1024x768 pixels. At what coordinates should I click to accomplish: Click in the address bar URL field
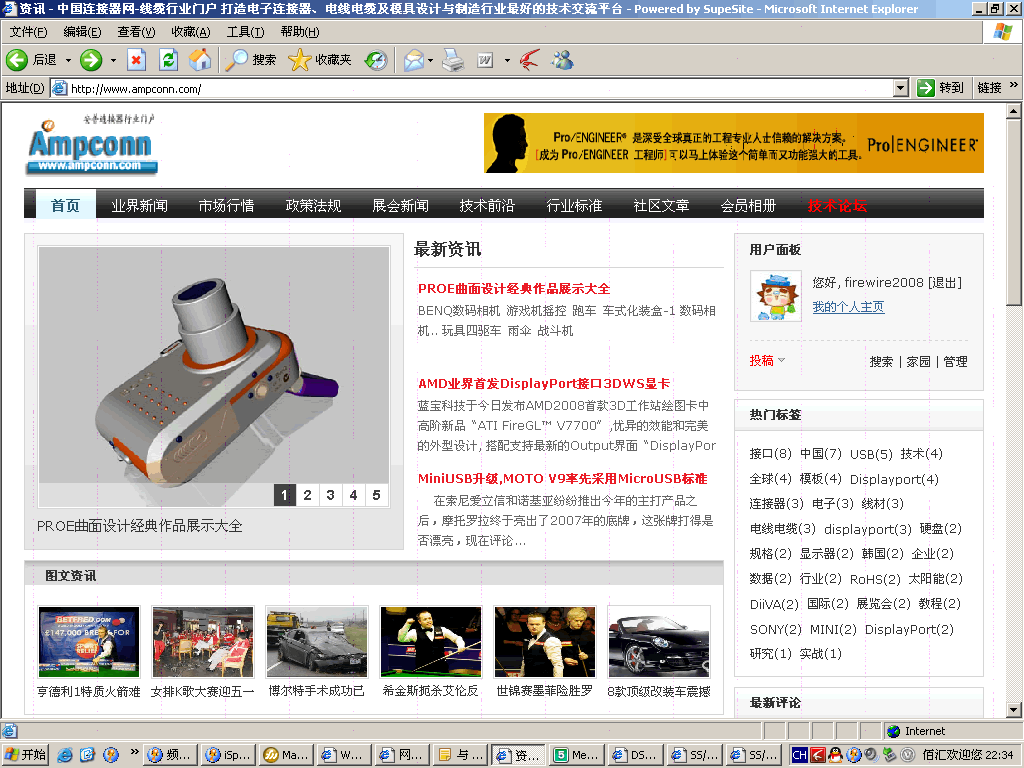pos(480,88)
